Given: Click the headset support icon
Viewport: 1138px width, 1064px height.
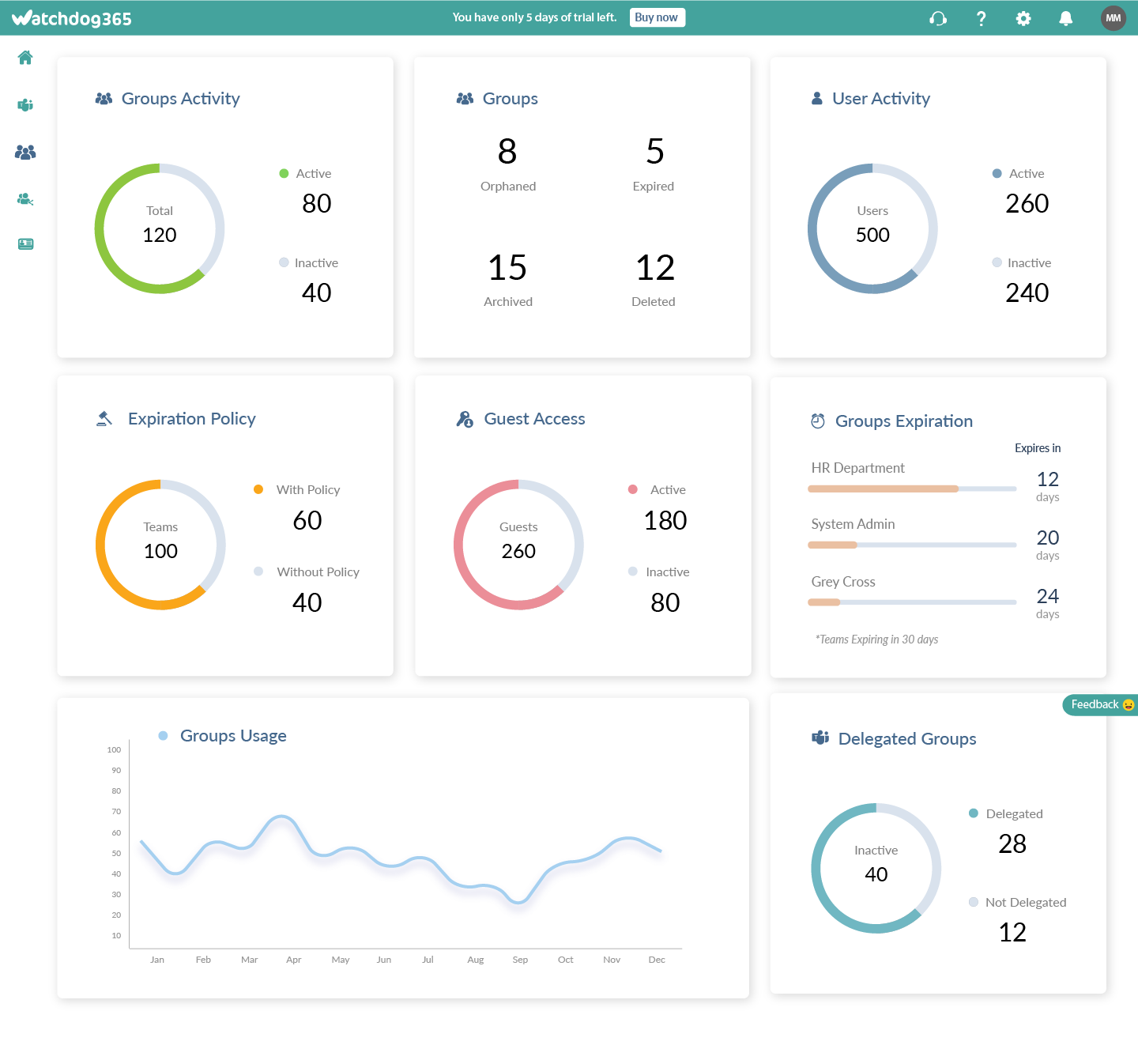Looking at the screenshot, I should [x=938, y=18].
